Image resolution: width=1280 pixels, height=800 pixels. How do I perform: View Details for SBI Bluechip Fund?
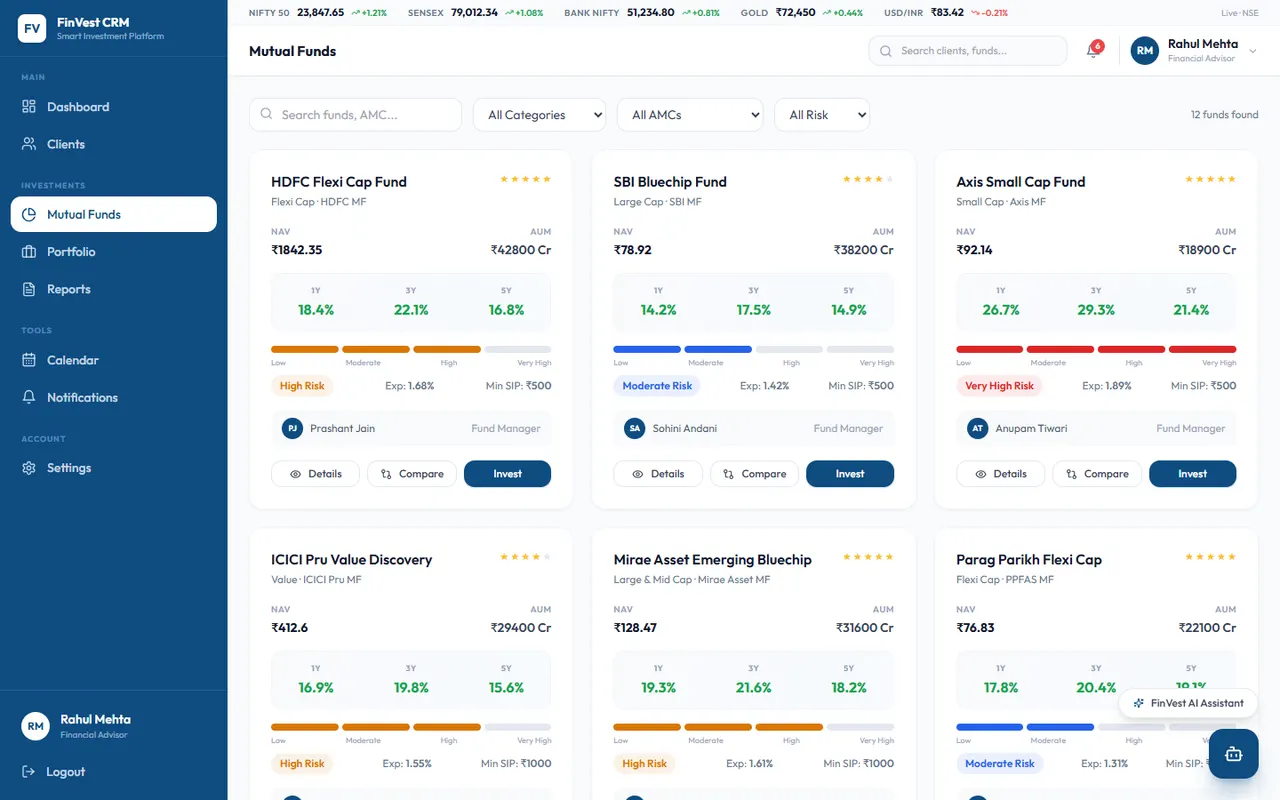coord(658,474)
